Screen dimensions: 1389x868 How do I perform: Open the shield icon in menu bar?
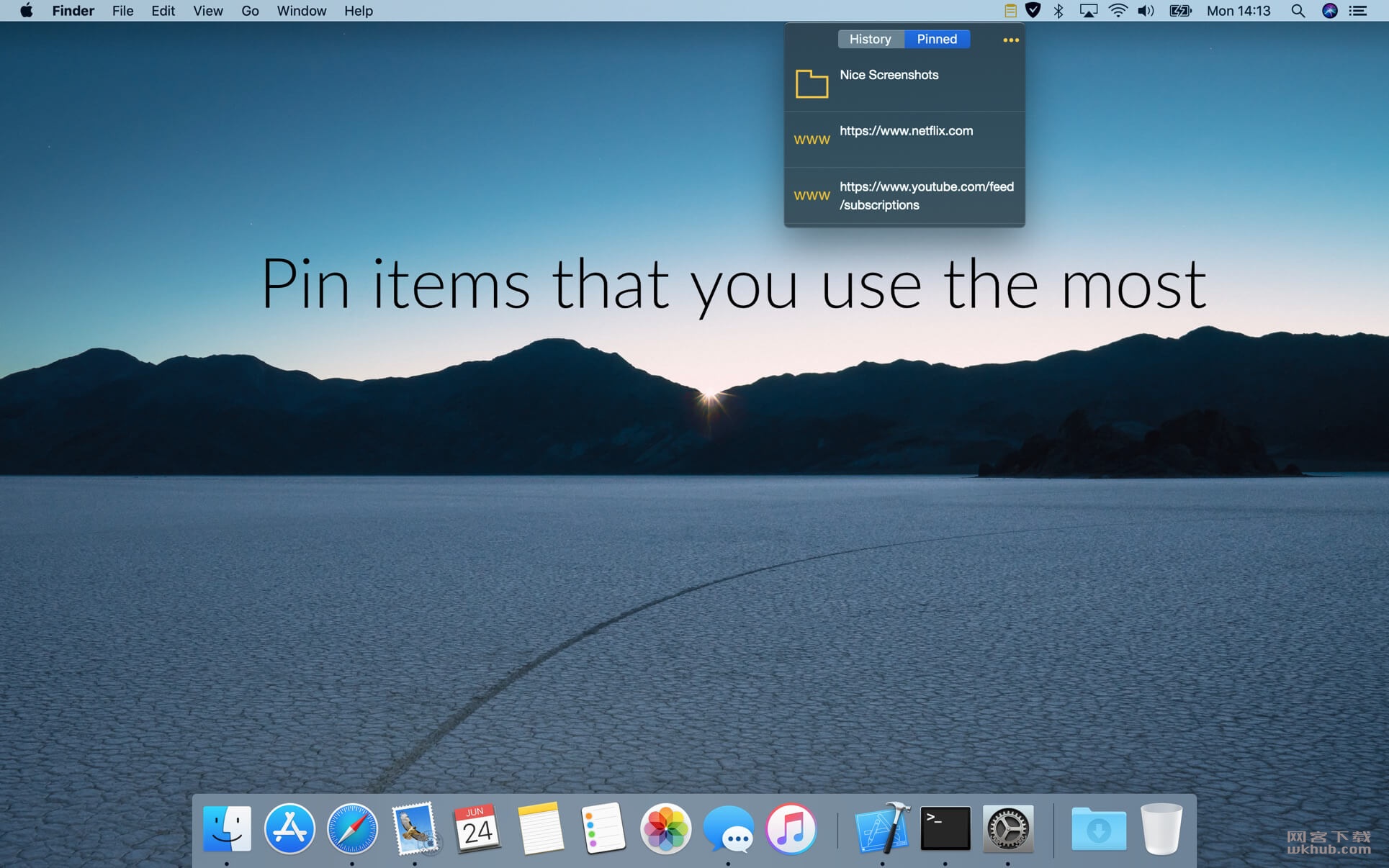[1033, 11]
